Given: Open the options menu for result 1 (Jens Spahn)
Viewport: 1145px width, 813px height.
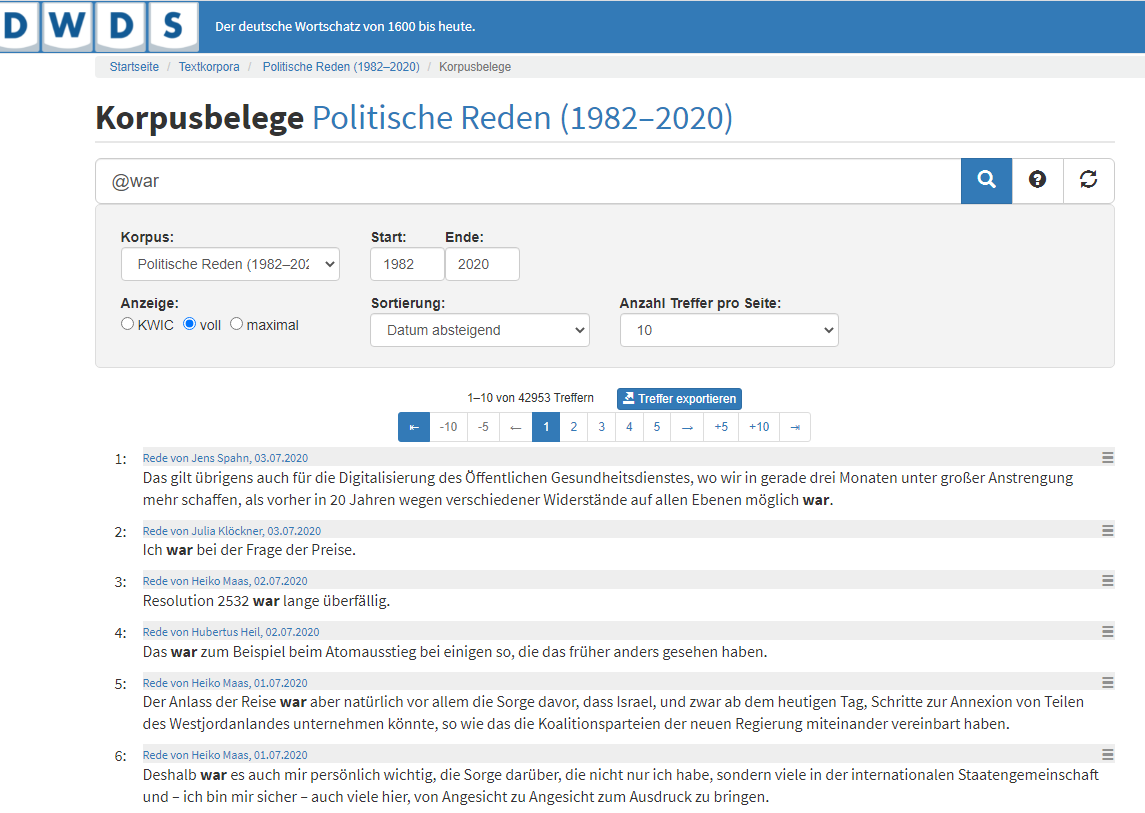Looking at the screenshot, I should (1107, 458).
